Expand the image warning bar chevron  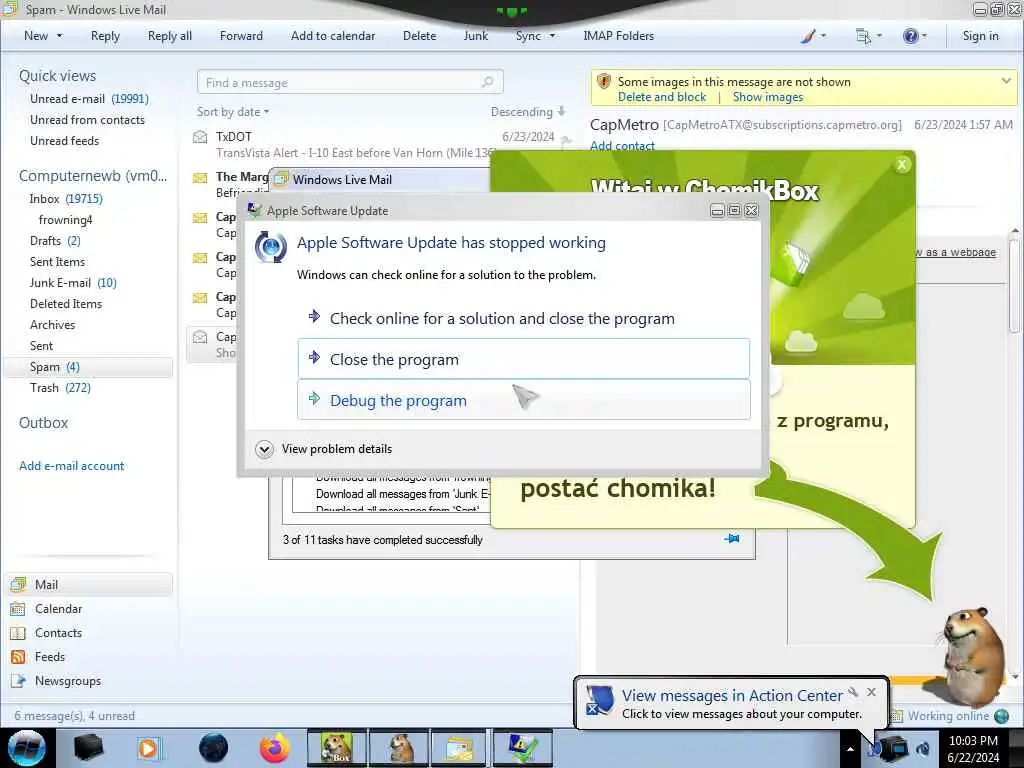(x=1006, y=81)
